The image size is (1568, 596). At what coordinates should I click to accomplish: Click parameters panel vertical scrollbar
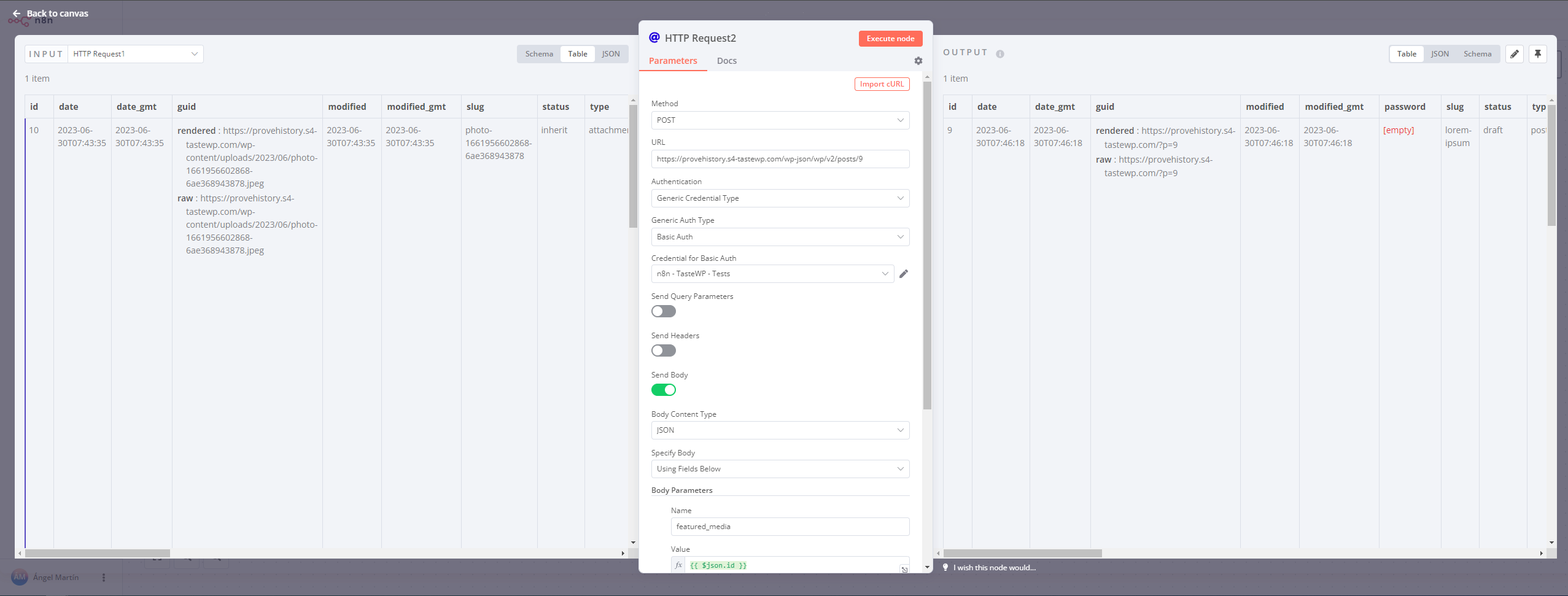pos(927,246)
